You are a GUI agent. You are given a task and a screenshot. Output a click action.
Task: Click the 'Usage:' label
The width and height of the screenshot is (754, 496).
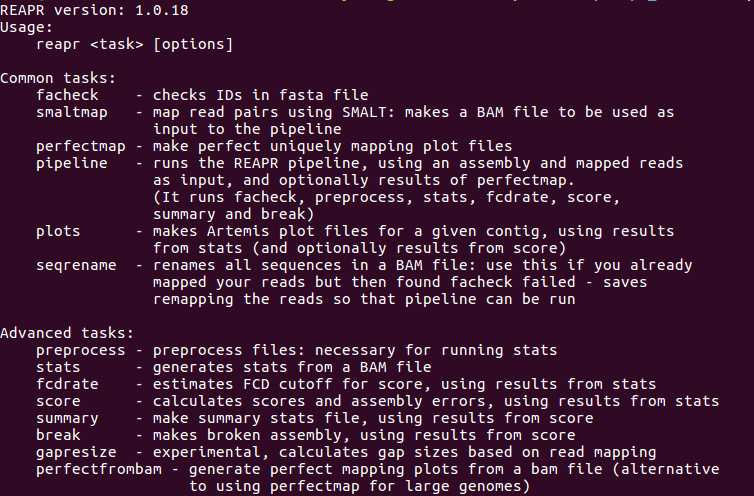[26, 27]
